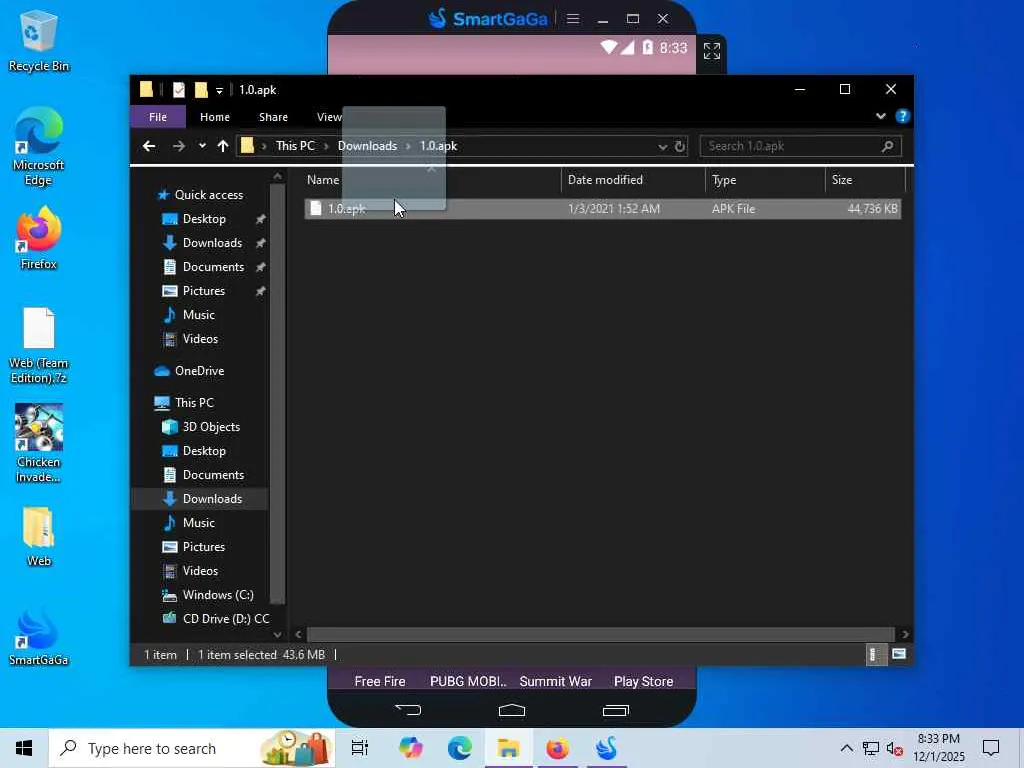Viewport: 1024px width, 768px height.
Task: Open the address bar history dropdown
Action: click(x=662, y=146)
